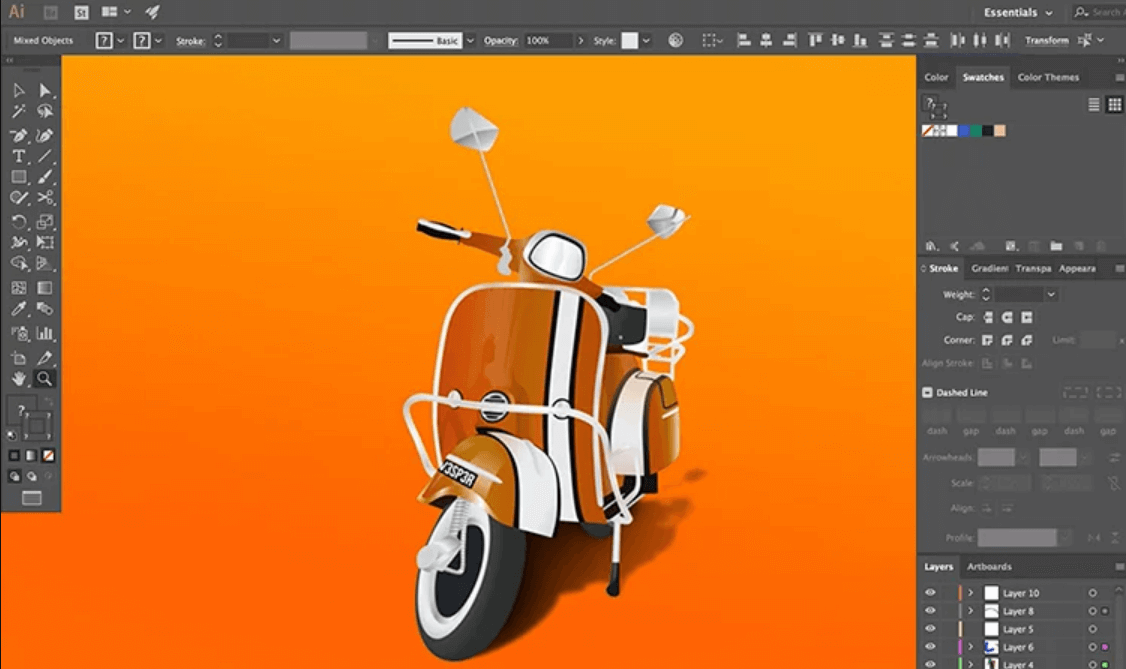Select the Scissors tool
The image size is (1126, 669).
[x=44, y=199]
